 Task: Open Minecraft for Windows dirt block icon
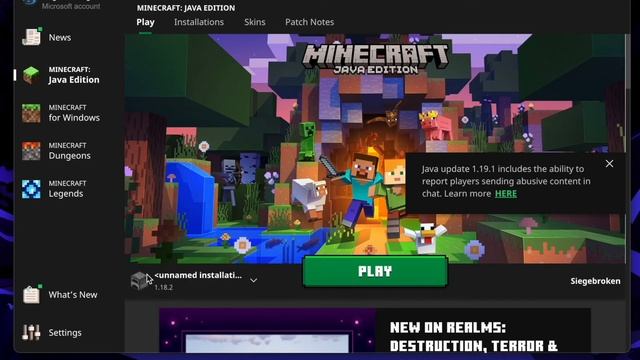click(x=31, y=113)
